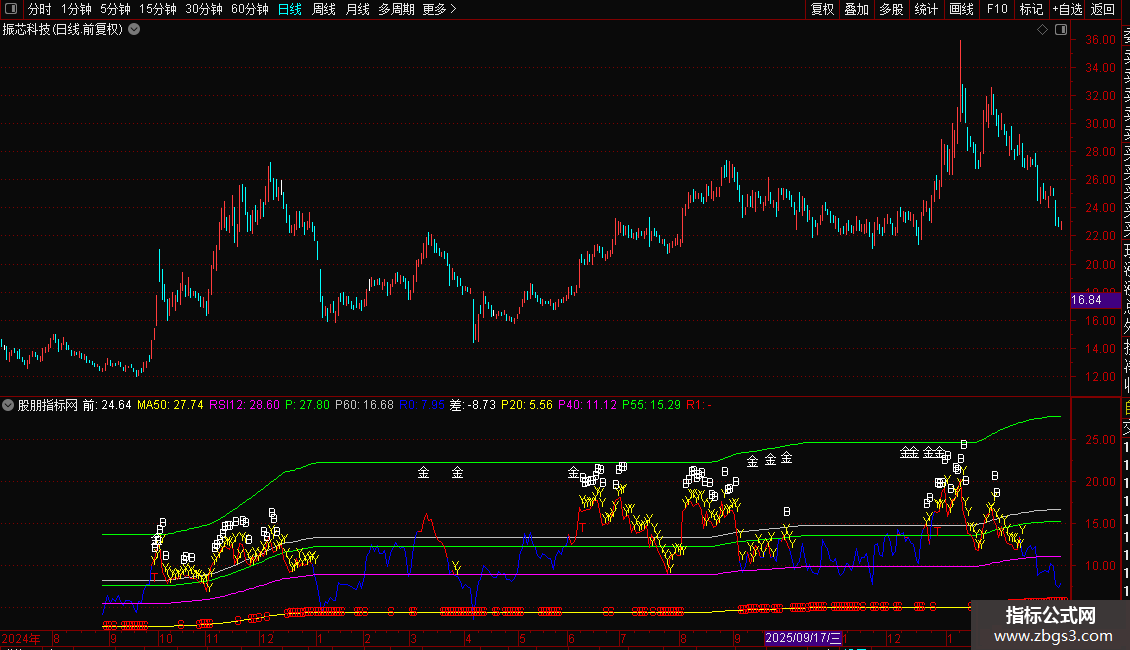Image resolution: width=1130 pixels, height=650 pixels.
Task: Select the 1分钟 period
Action: 76,9
